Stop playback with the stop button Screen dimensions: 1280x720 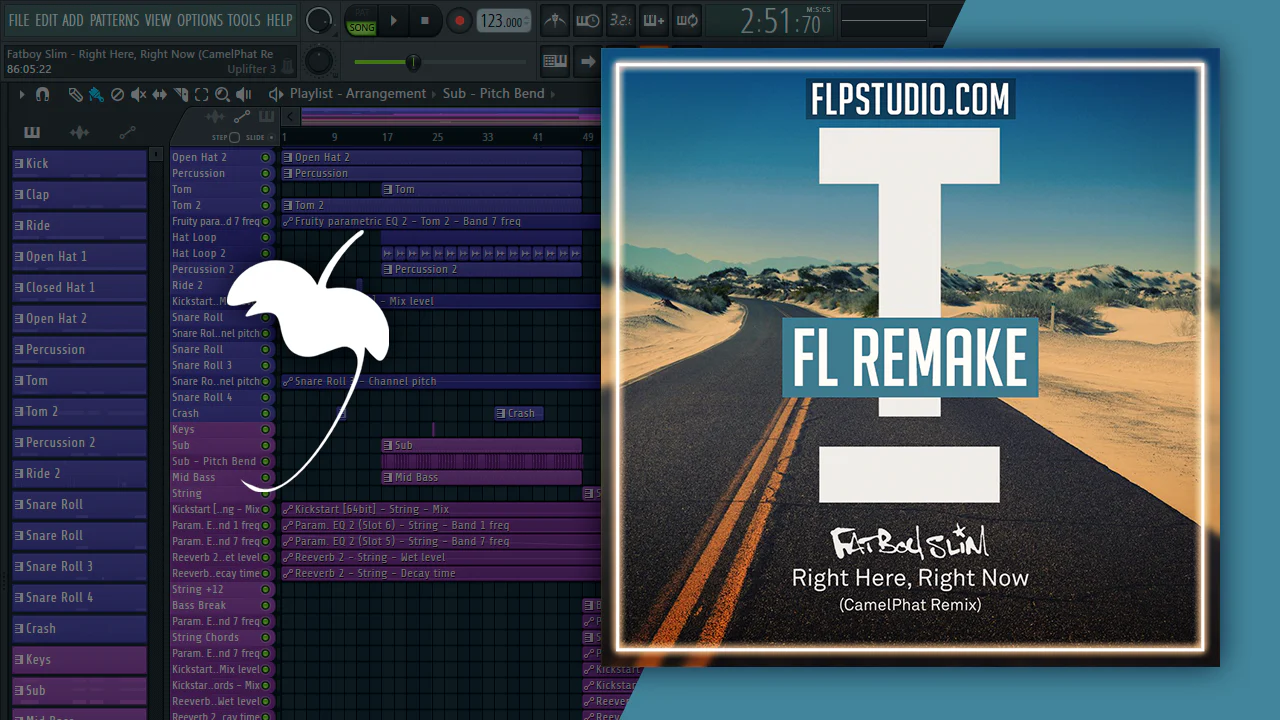(425, 20)
